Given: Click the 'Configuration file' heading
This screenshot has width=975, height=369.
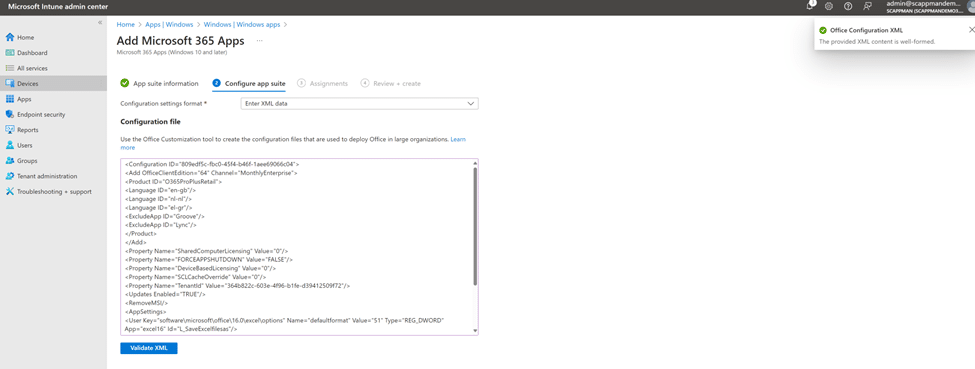Looking at the screenshot, I should (150, 122).
